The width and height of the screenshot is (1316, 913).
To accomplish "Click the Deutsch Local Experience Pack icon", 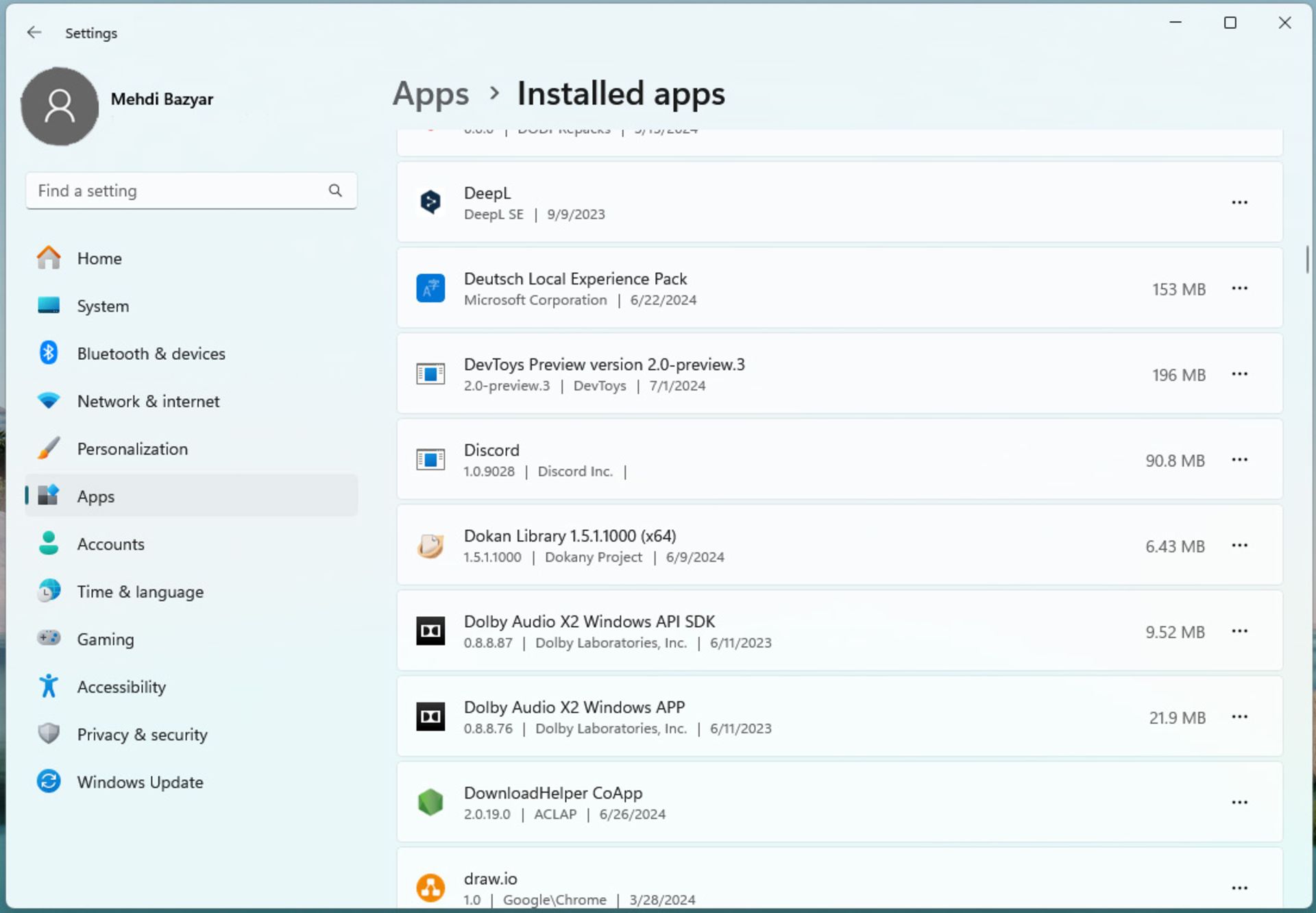I will [x=431, y=288].
